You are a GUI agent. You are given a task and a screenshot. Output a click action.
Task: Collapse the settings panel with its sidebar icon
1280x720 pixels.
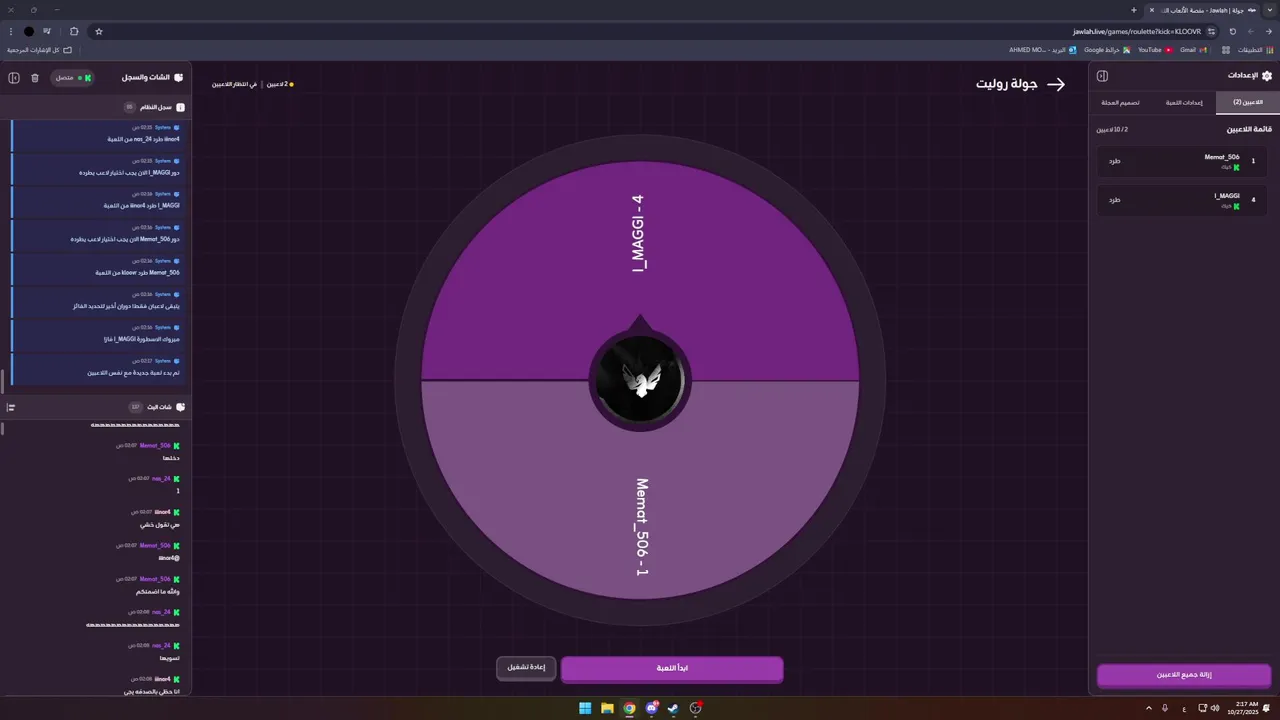(1102, 76)
